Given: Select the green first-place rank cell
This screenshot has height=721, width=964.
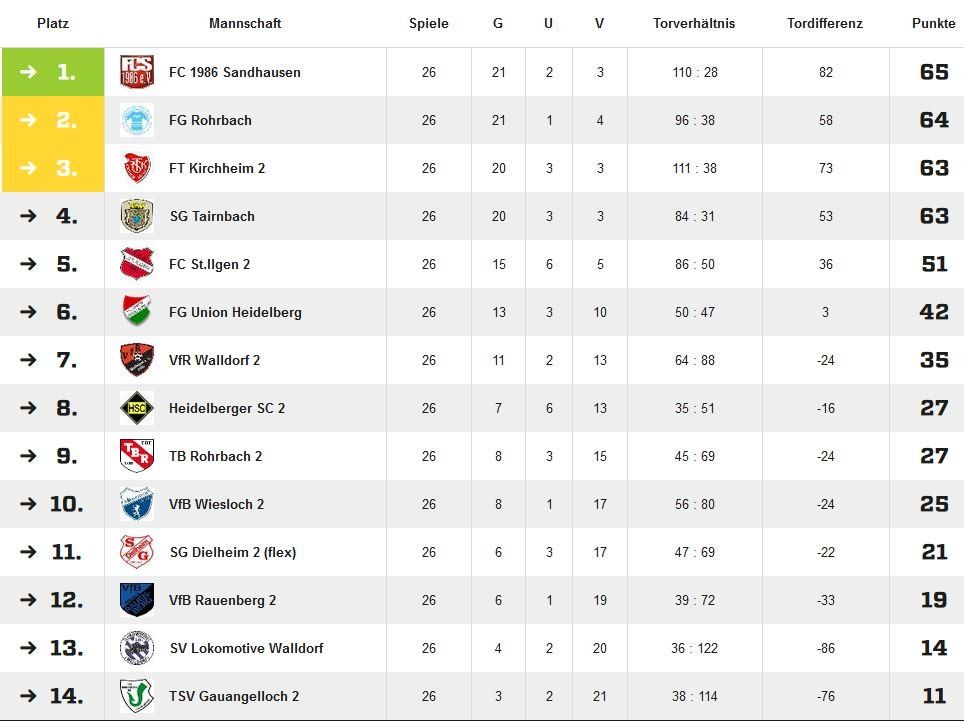Looking at the screenshot, I should [53, 72].
